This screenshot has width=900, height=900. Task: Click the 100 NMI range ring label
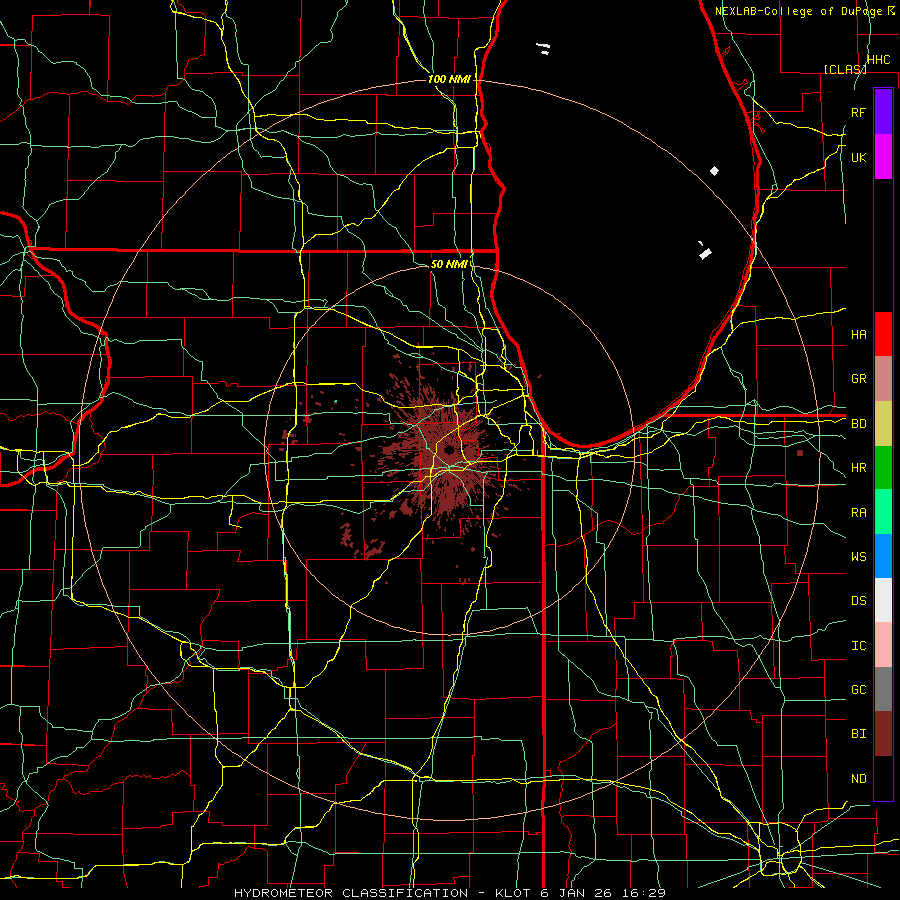[x=449, y=79]
